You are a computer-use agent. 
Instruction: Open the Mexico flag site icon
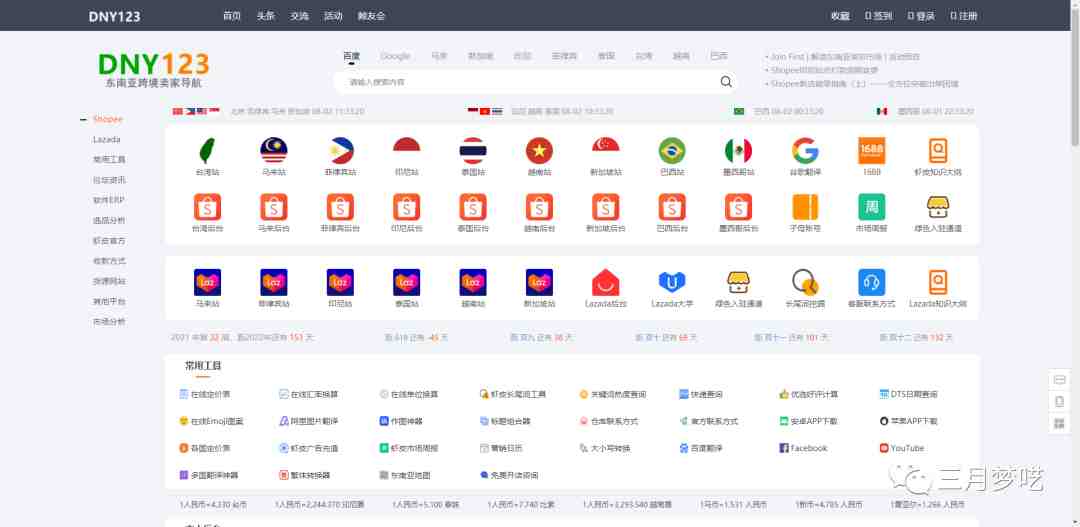pos(738,150)
